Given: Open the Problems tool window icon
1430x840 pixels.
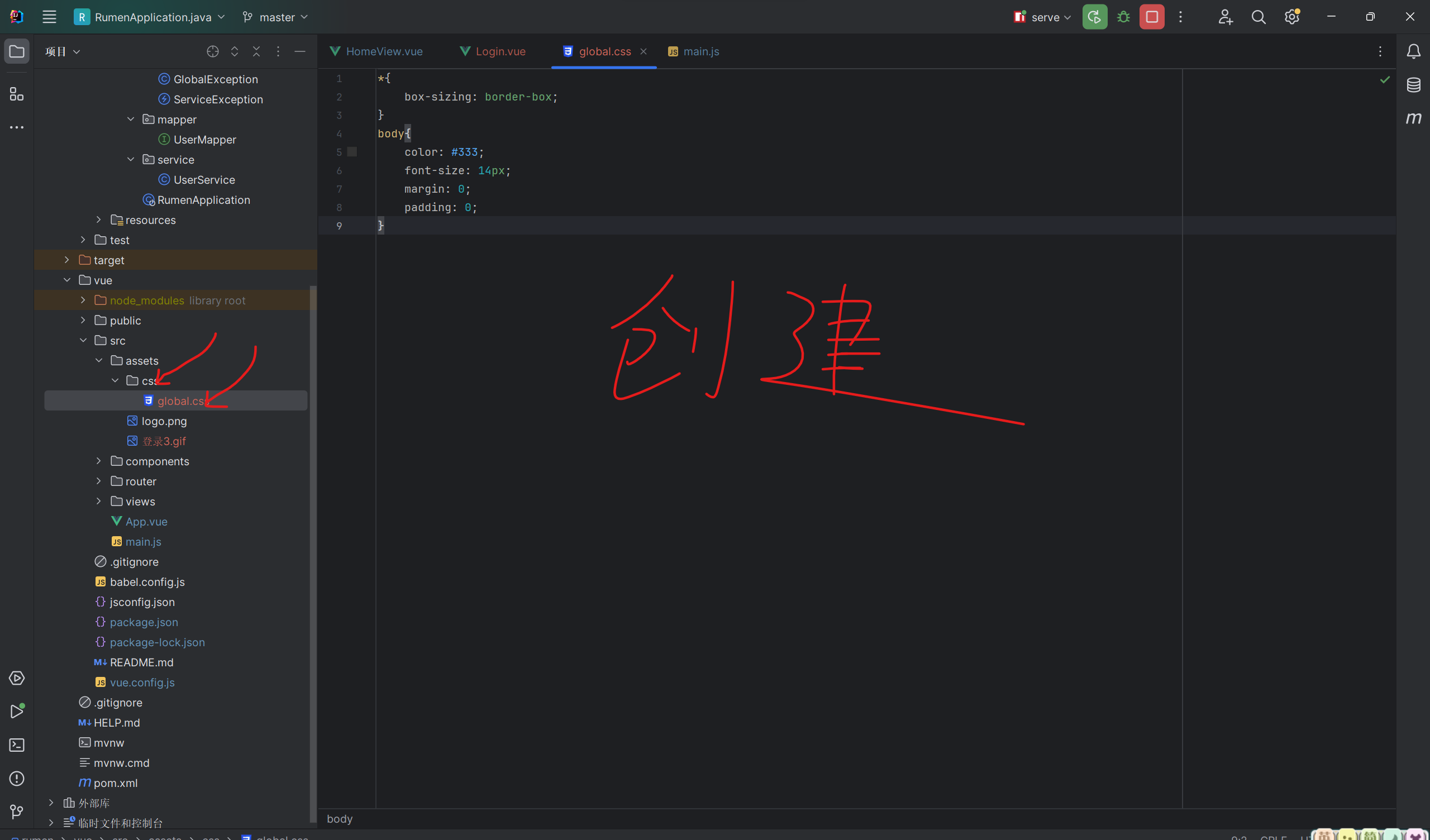Looking at the screenshot, I should [x=16, y=778].
